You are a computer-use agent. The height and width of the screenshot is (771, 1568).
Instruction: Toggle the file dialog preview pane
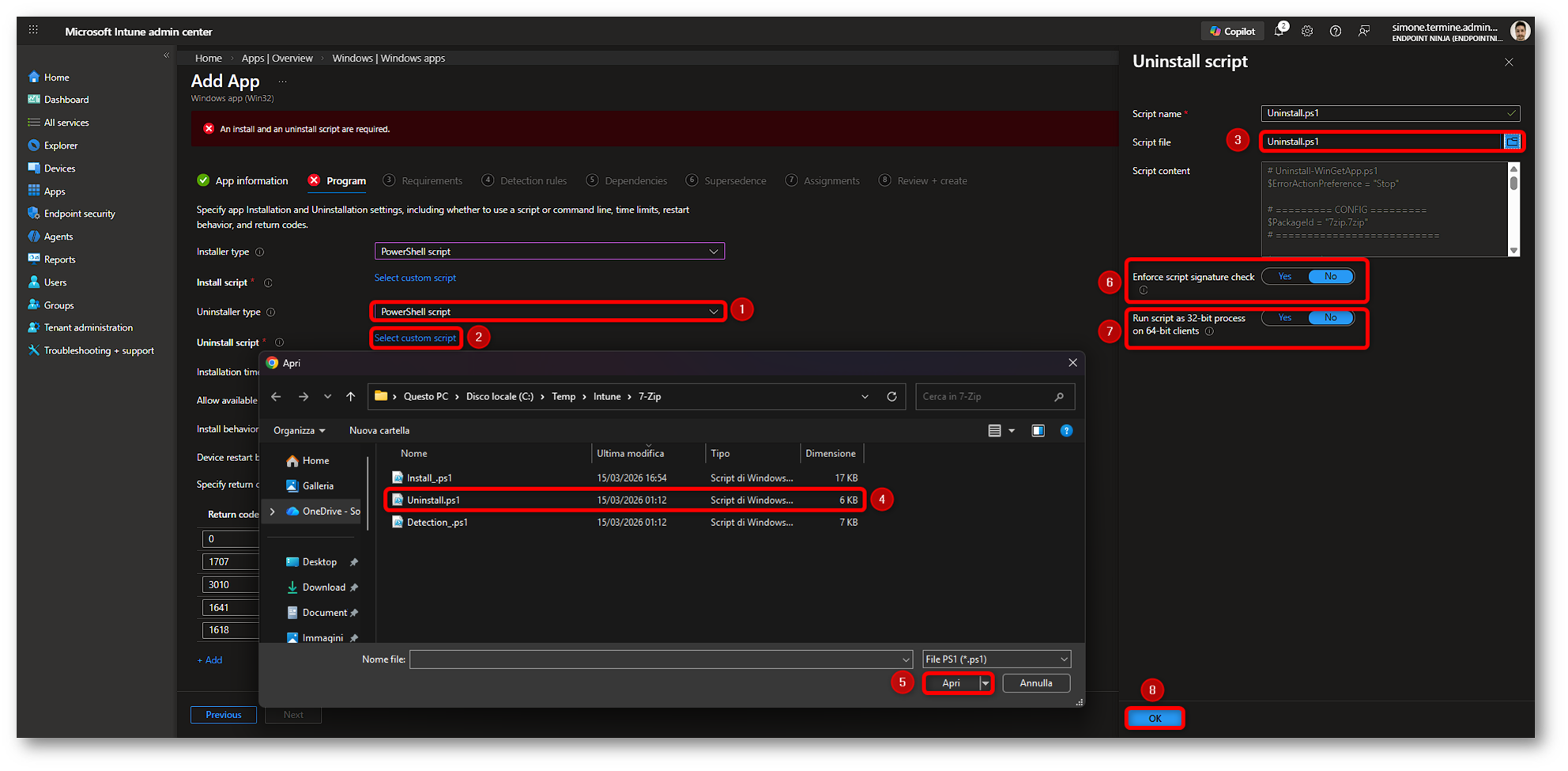[x=1038, y=431]
